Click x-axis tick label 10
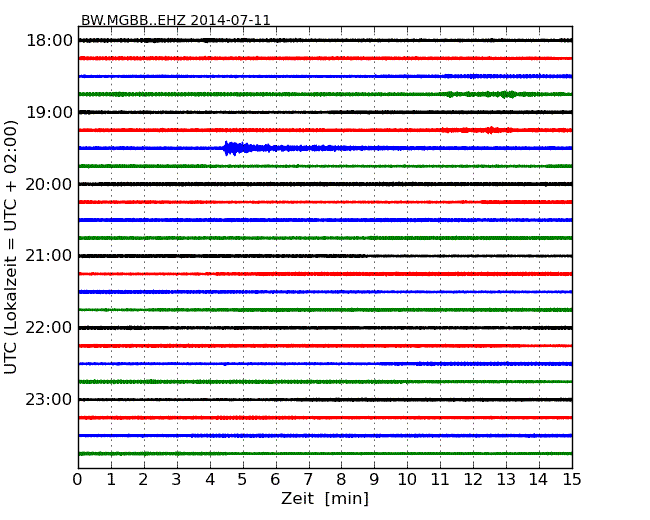 coord(407,480)
